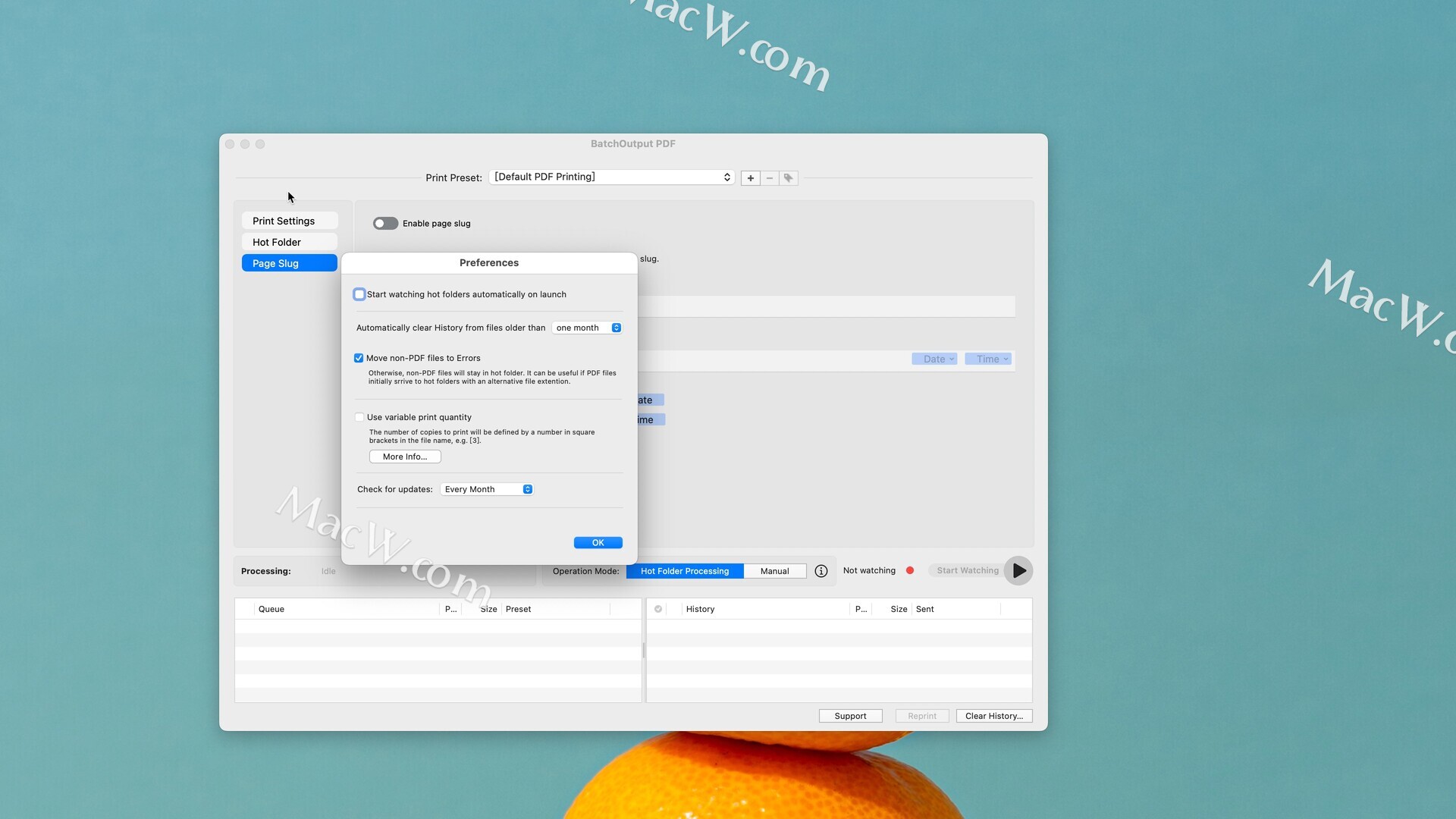Open the Print Preset dropdown
1456x819 pixels.
point(612,177)
